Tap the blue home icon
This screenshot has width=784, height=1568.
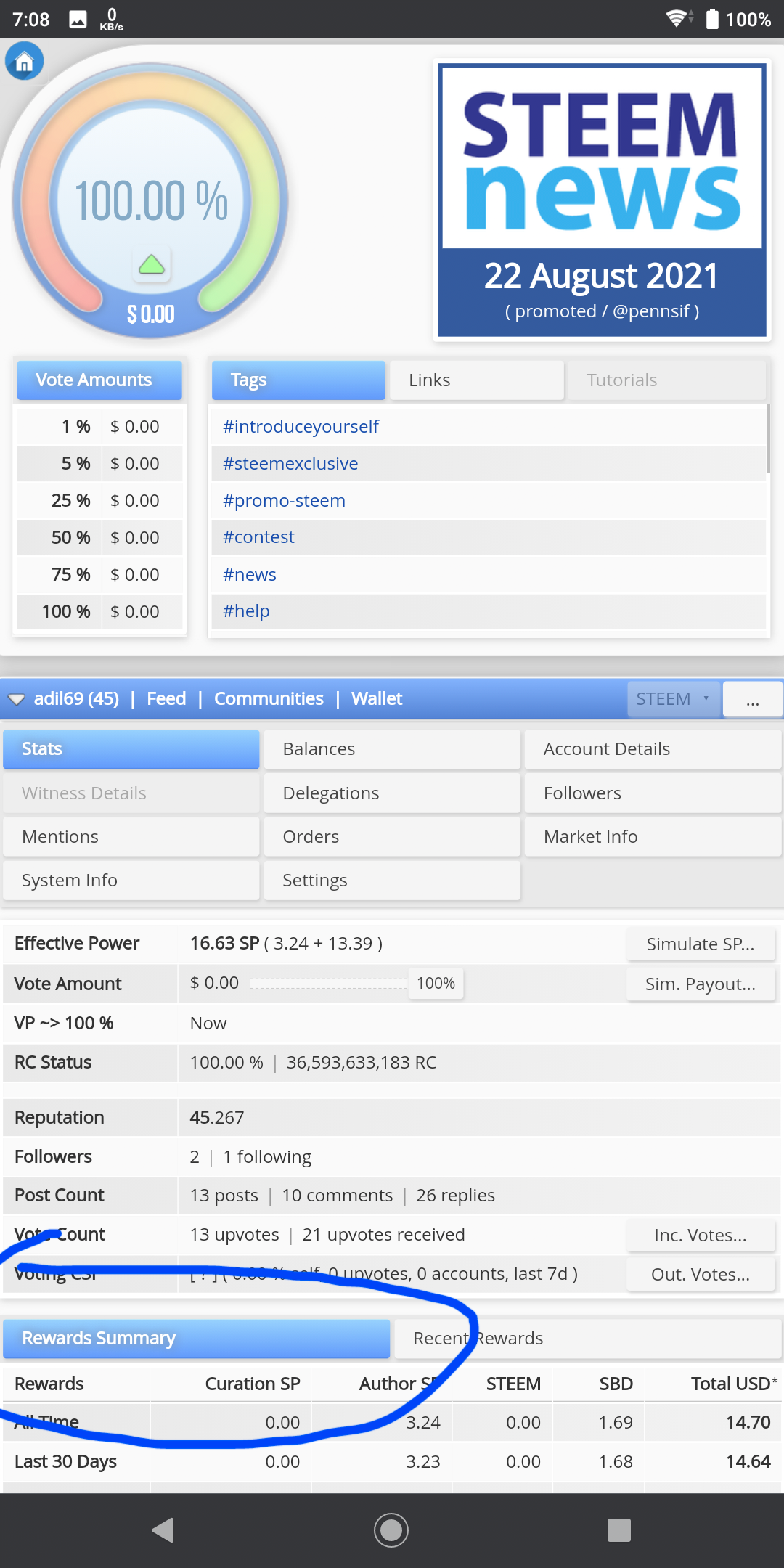pos(25,62)
